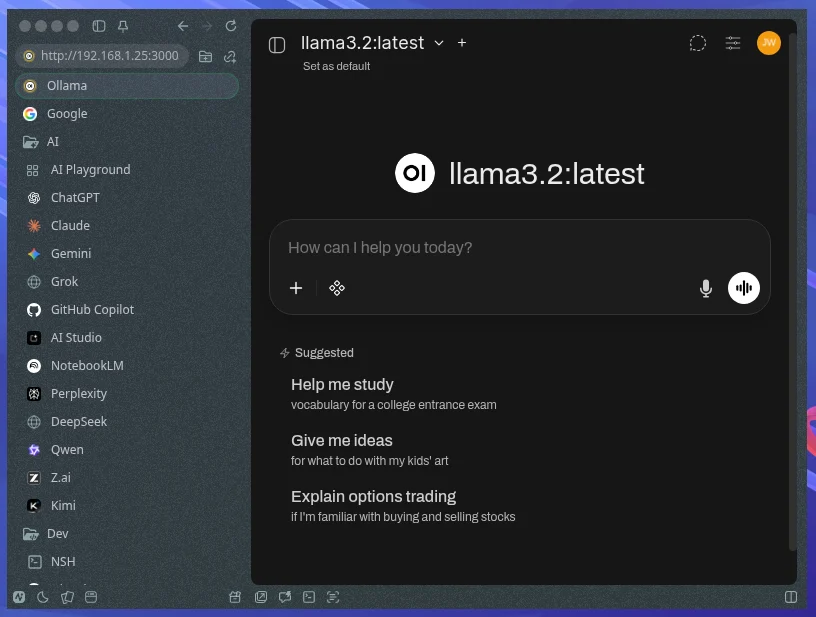This screenshot has width=816, height=617.
Task: Open the integrations icon in the chat input
Action: point(337,288)
